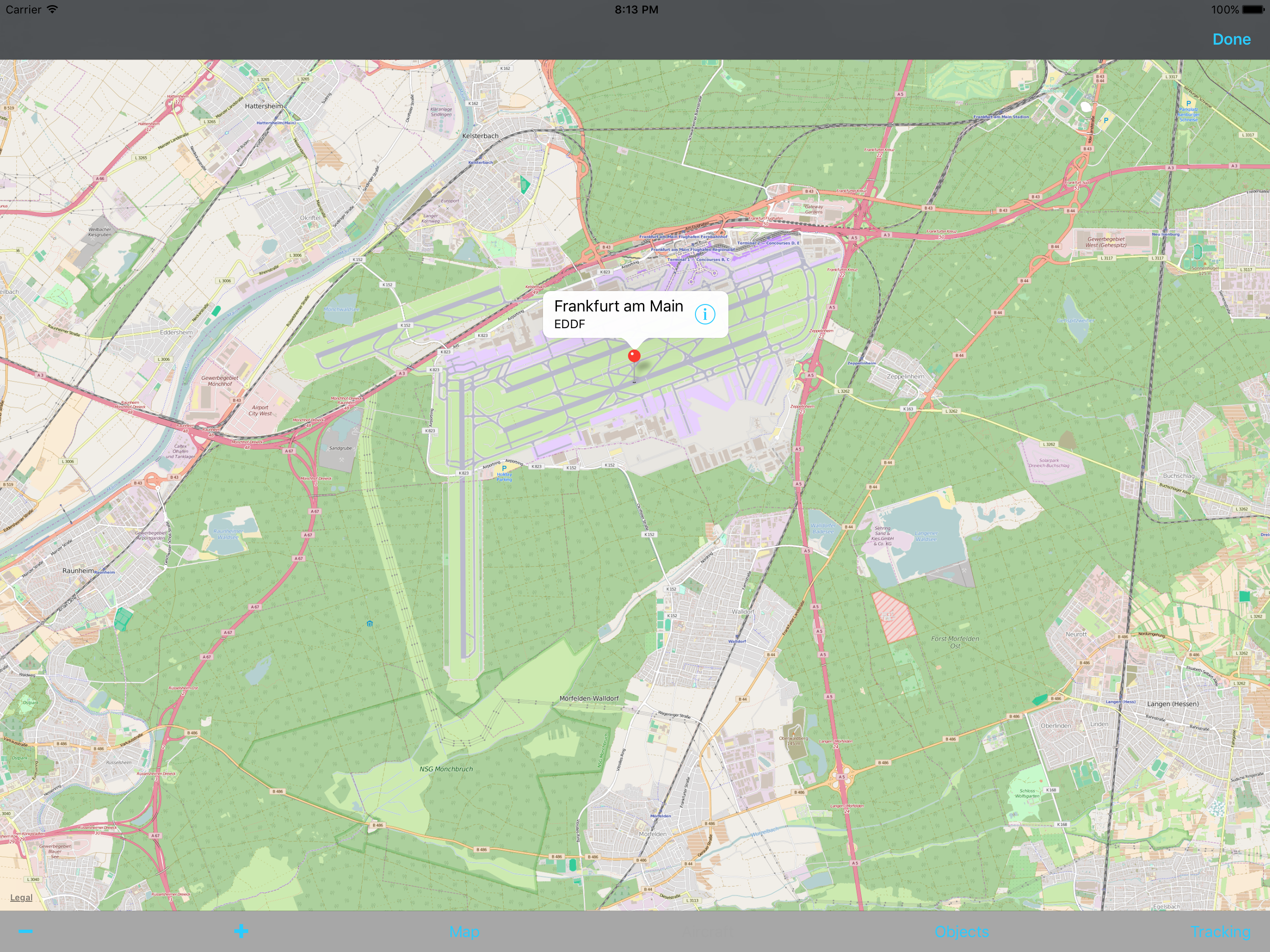Tap the Done button
Screen dimensions: 1270x952
point(1231,39)
